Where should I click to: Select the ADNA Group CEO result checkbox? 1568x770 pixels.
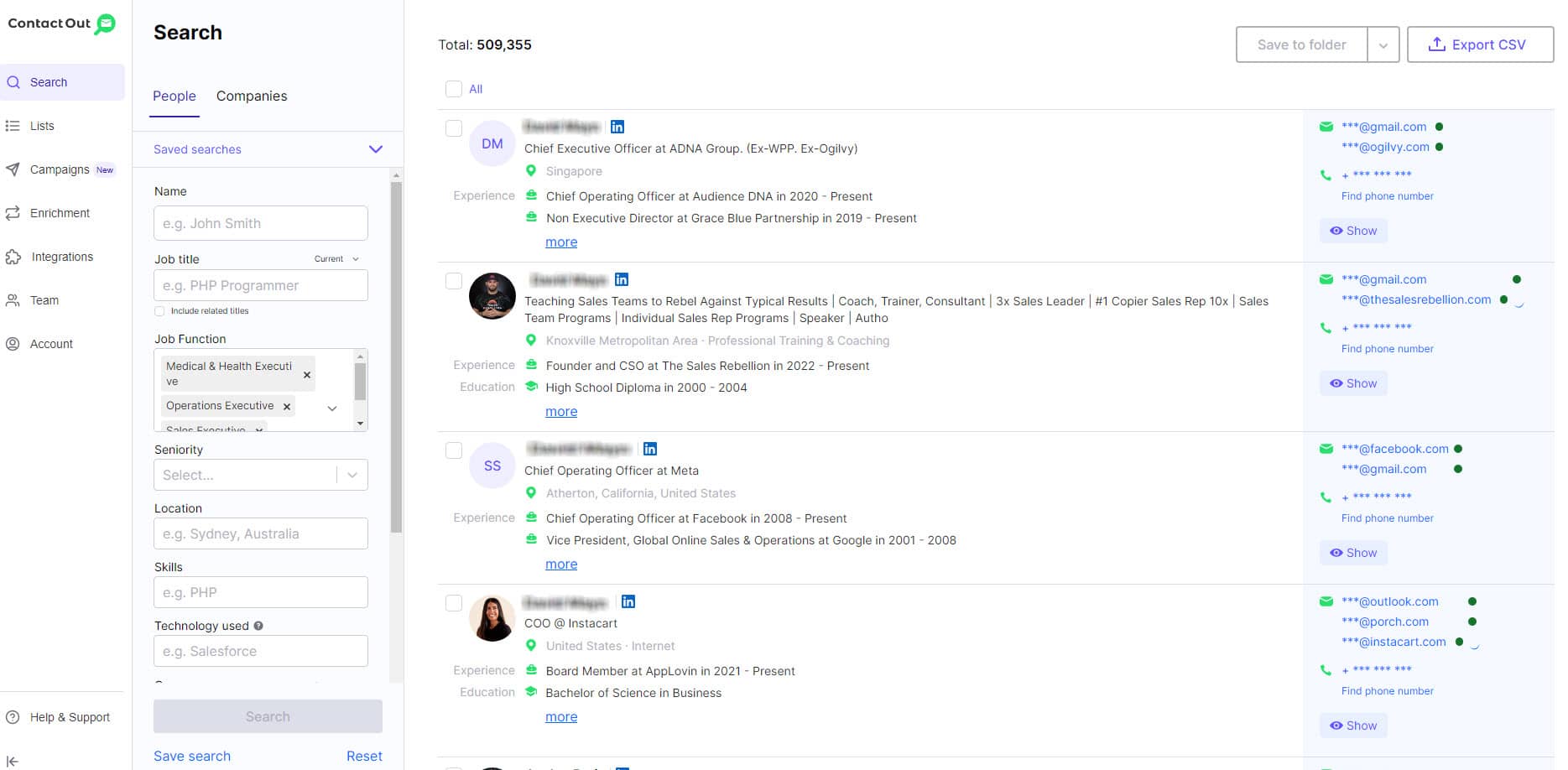pos(454,128)
